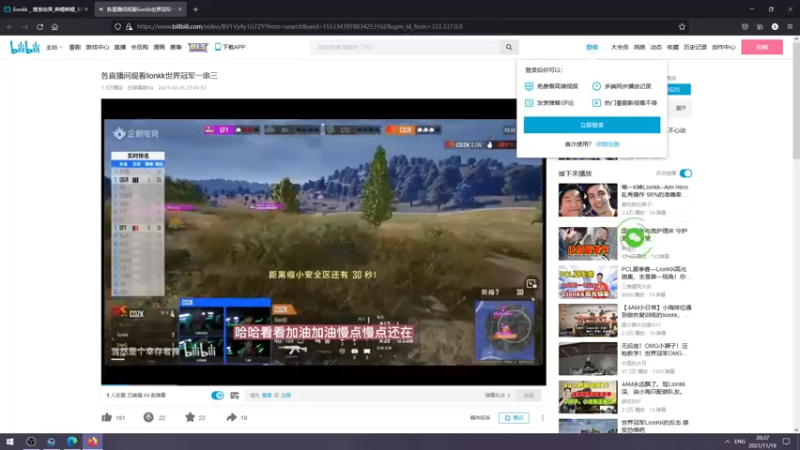Screen dimensions: 800x450
Task: Toggle the danmaku display switch below player
Action: point(217,395)
